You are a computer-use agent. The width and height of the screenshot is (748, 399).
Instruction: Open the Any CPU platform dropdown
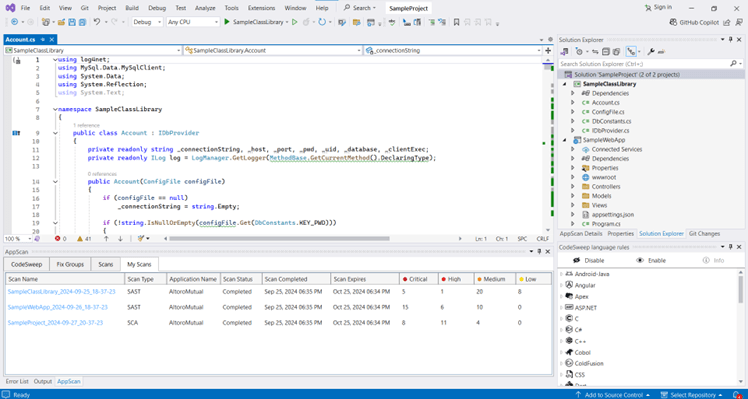[x=193, y=22]
